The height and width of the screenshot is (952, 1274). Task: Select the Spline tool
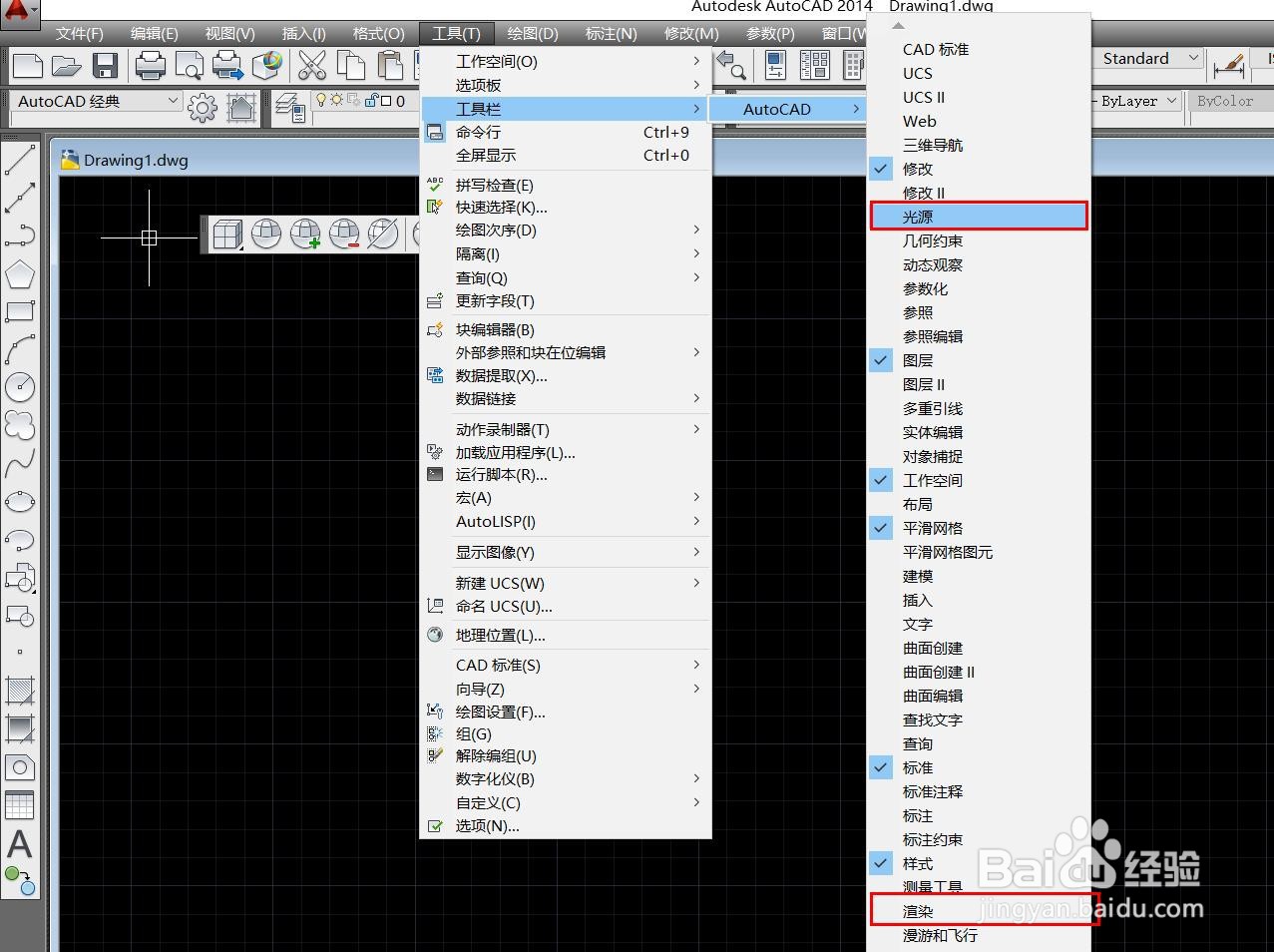[20, 463]
